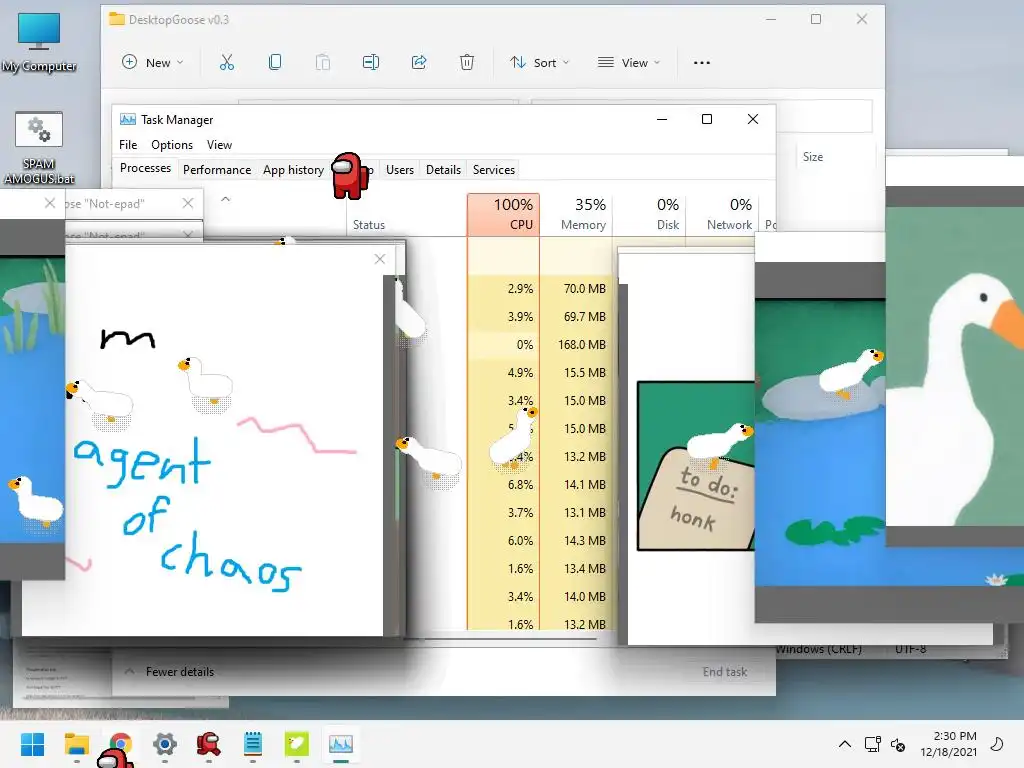This screenshot has width=1024, height=768.
Task: Open the View dropdown in Explorer
Action: [629, 62]
